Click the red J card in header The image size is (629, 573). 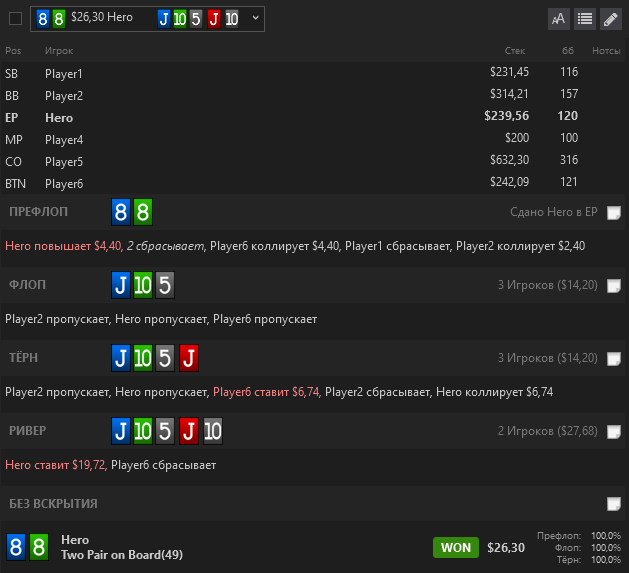(x=214, y=19)
